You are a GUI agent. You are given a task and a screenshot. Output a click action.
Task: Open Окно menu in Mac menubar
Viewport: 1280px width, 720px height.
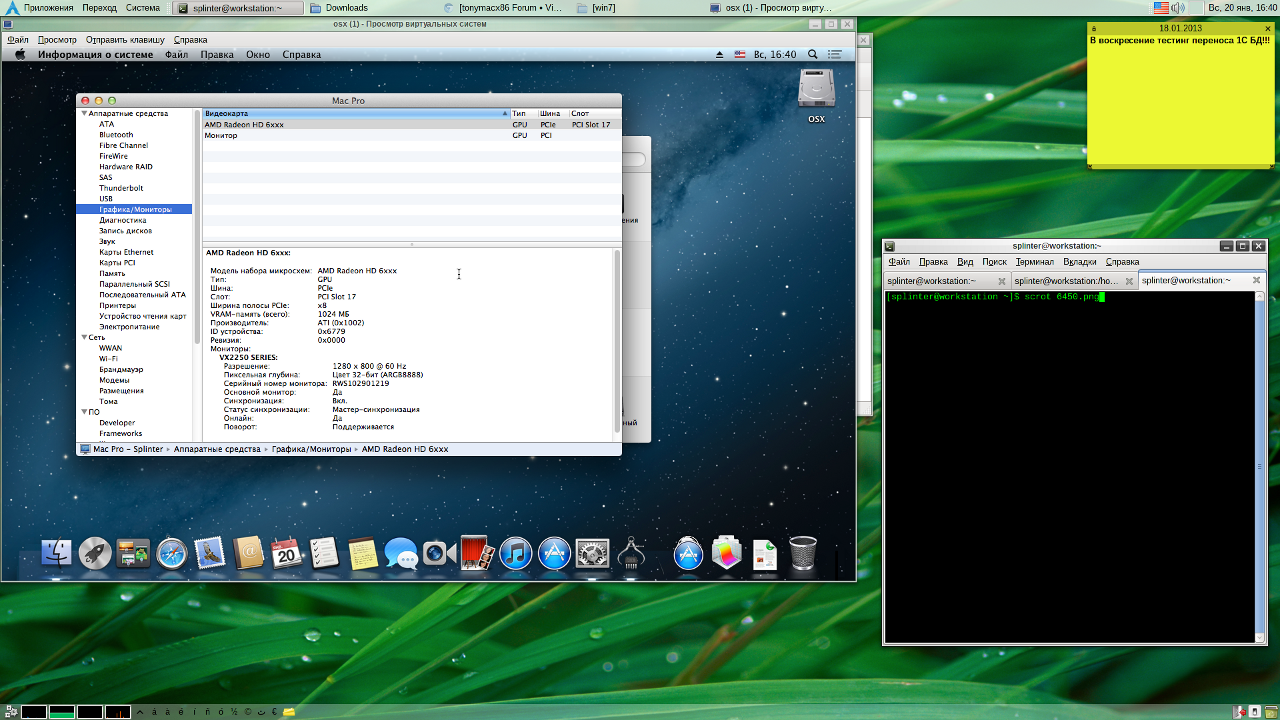258,55
